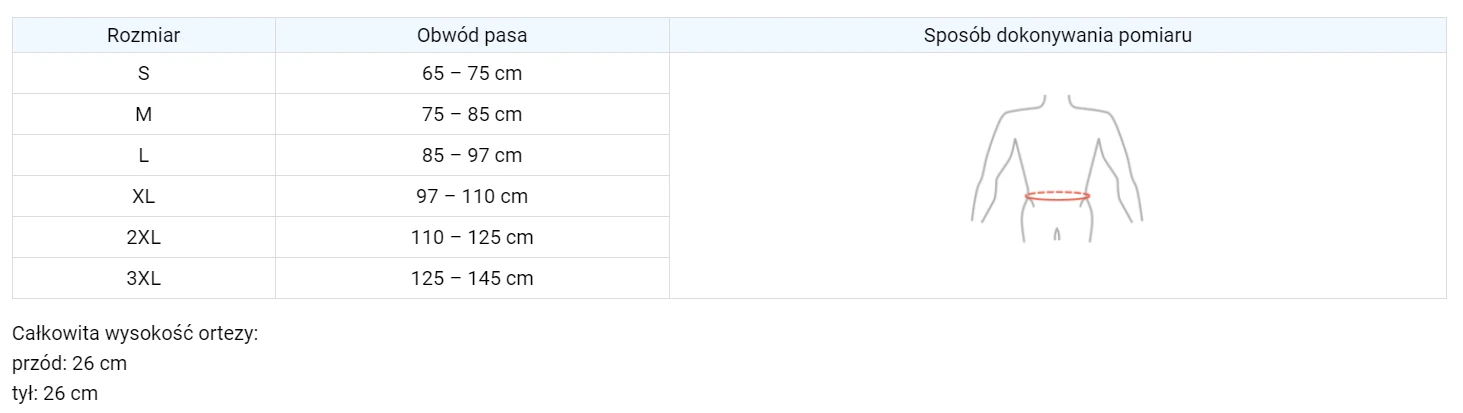This screenshot has width=1463, height=413.
Task: Select size S cell
Action: (x=144, y=73)
